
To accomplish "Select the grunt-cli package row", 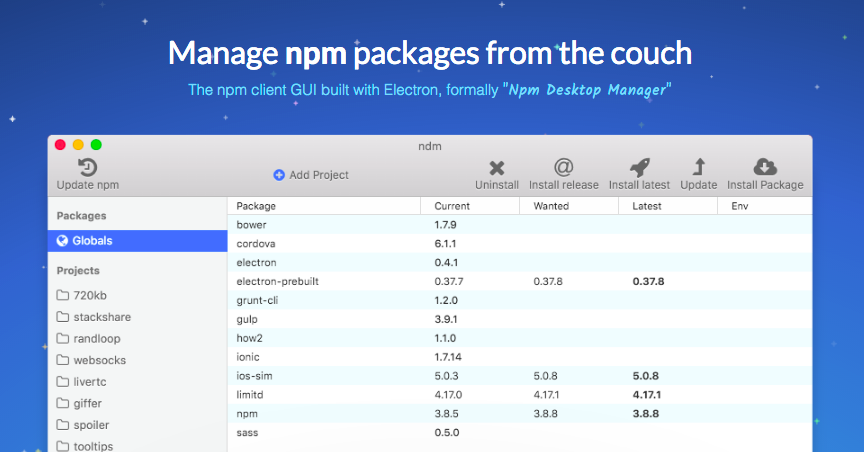I will pos(520,300).
